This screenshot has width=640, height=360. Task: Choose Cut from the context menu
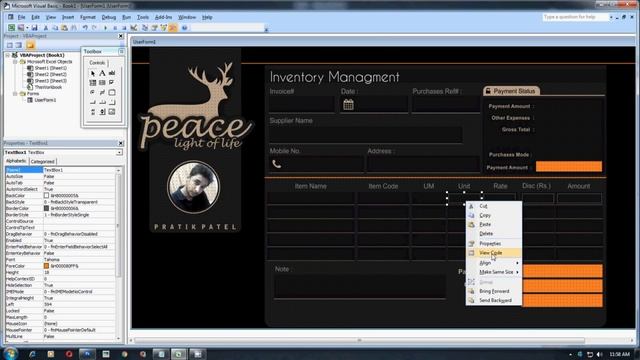(x=493, y=206)
